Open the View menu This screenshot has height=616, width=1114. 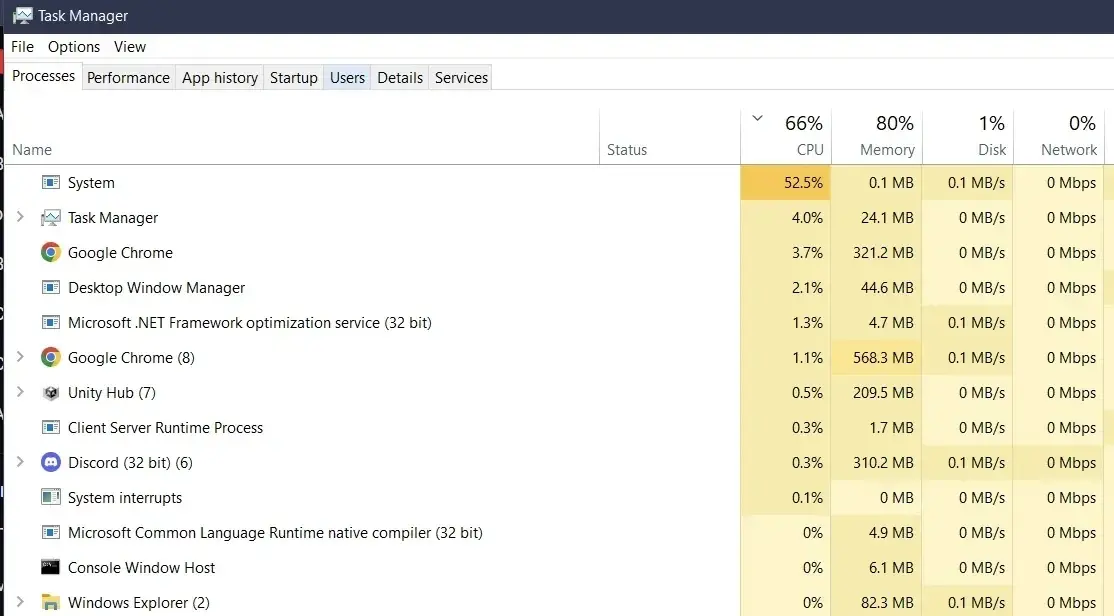tap(130, 46)
